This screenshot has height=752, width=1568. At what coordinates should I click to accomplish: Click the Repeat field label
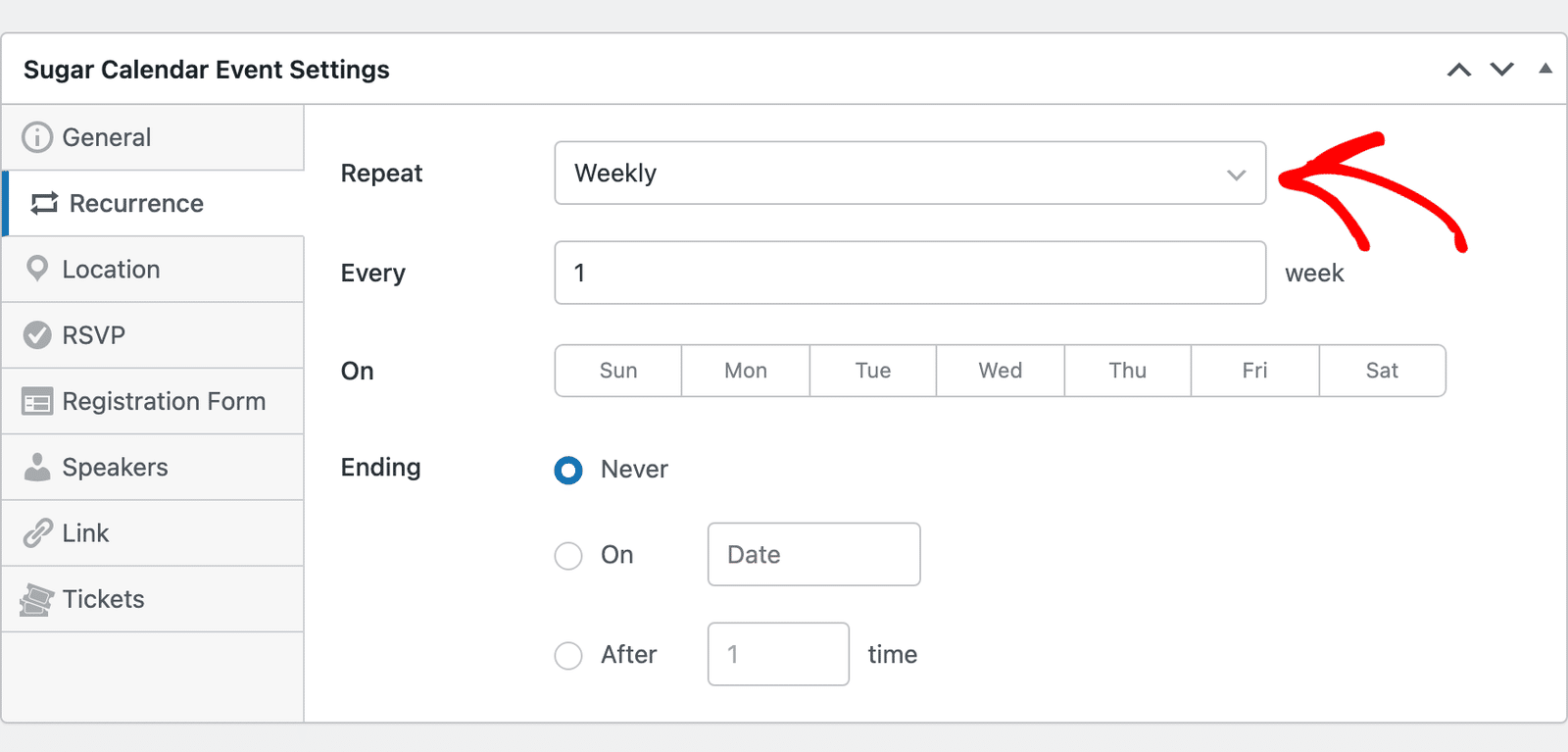point(381,174)
